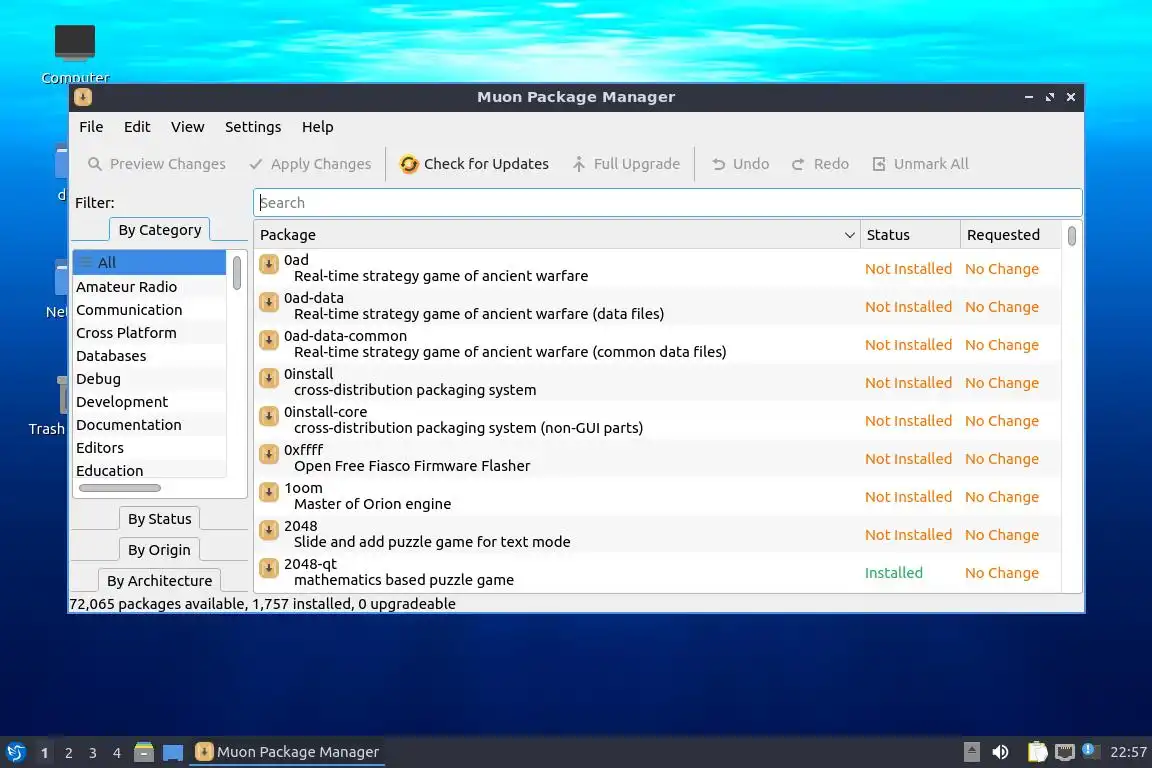Click the package icon beside 0xffff
The image size is (1152, 768).
coord(269,454)
